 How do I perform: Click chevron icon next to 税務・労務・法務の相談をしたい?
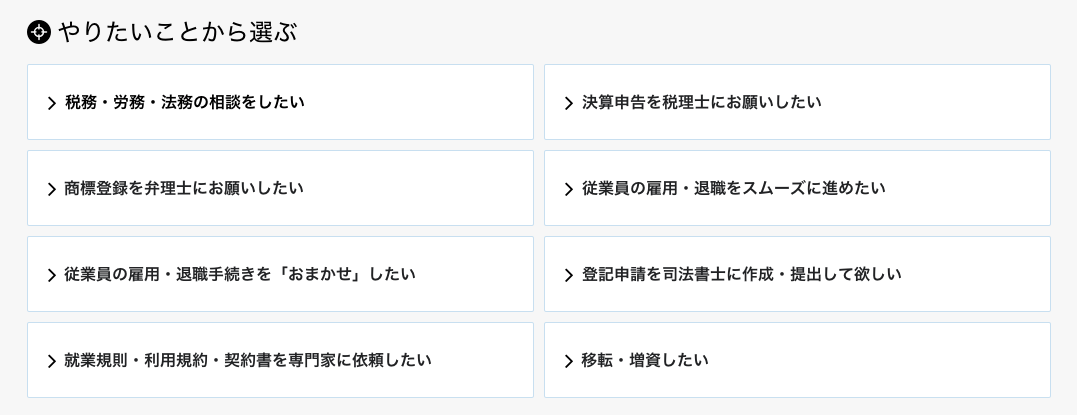tap(52, 103)
